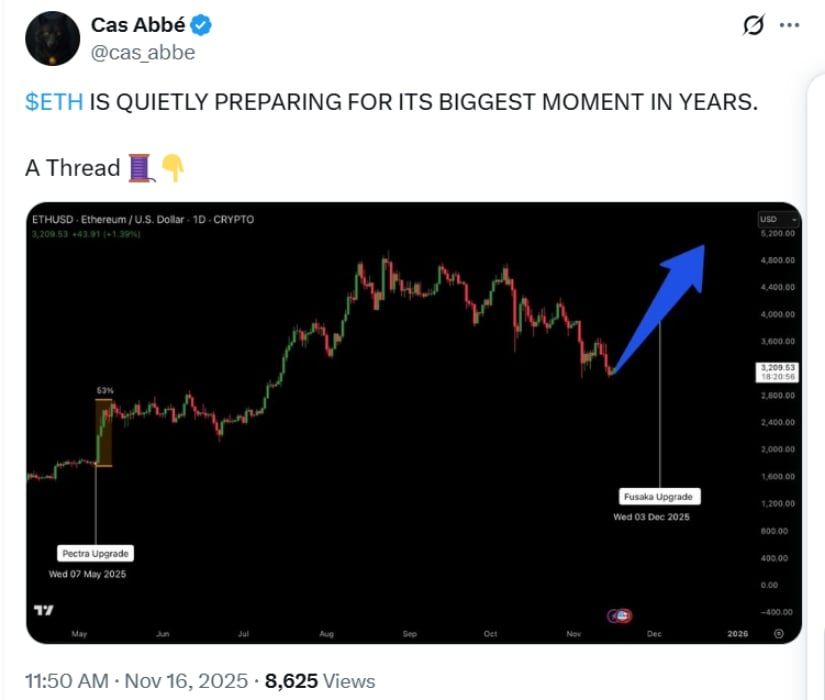The width and height of the screenshot is (825, 700).
Task: Open the @cas_abbe handle link
Action: pyautogui.click(x=144, y=52)
